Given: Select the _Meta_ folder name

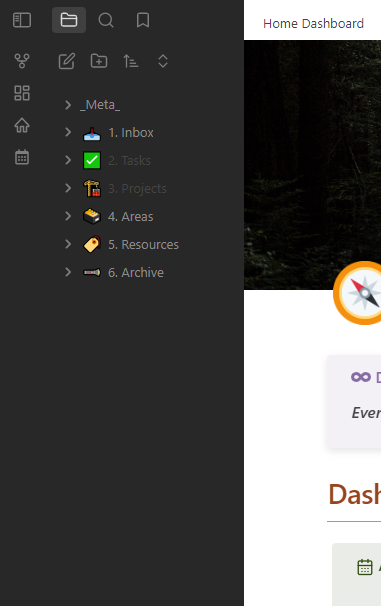Looking at the screenshot, I should coord(100,105).
